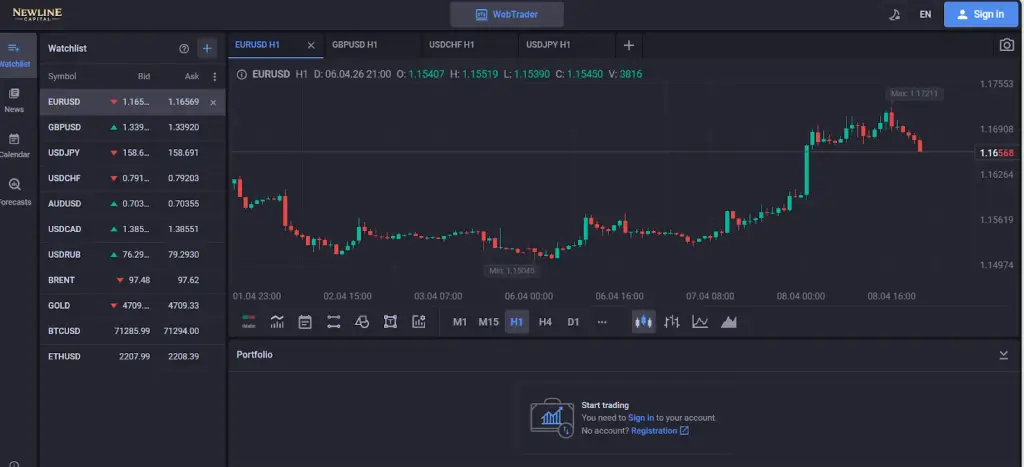The image size is (1024, 467).
Task: Select the text annotation tool
Action: [390, 322]
